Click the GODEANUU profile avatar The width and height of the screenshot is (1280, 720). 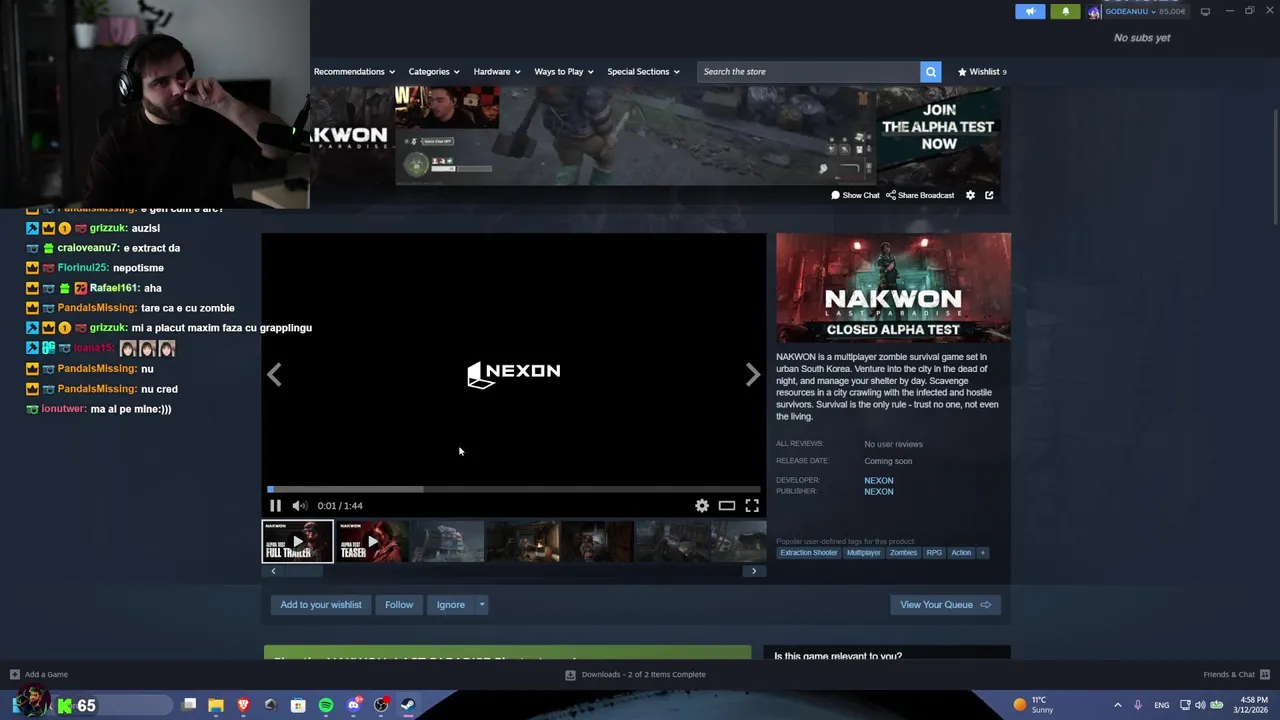tap(1094, 11)
